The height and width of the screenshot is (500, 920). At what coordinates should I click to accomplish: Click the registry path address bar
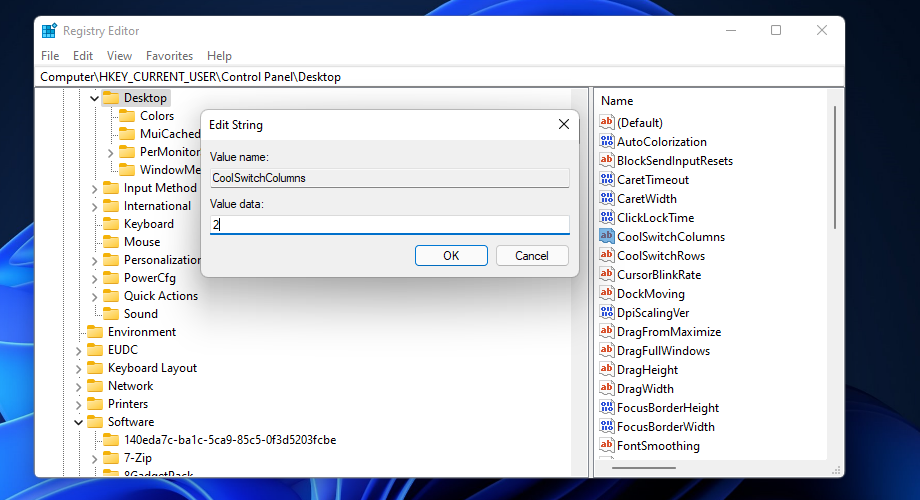coord(440,77)
